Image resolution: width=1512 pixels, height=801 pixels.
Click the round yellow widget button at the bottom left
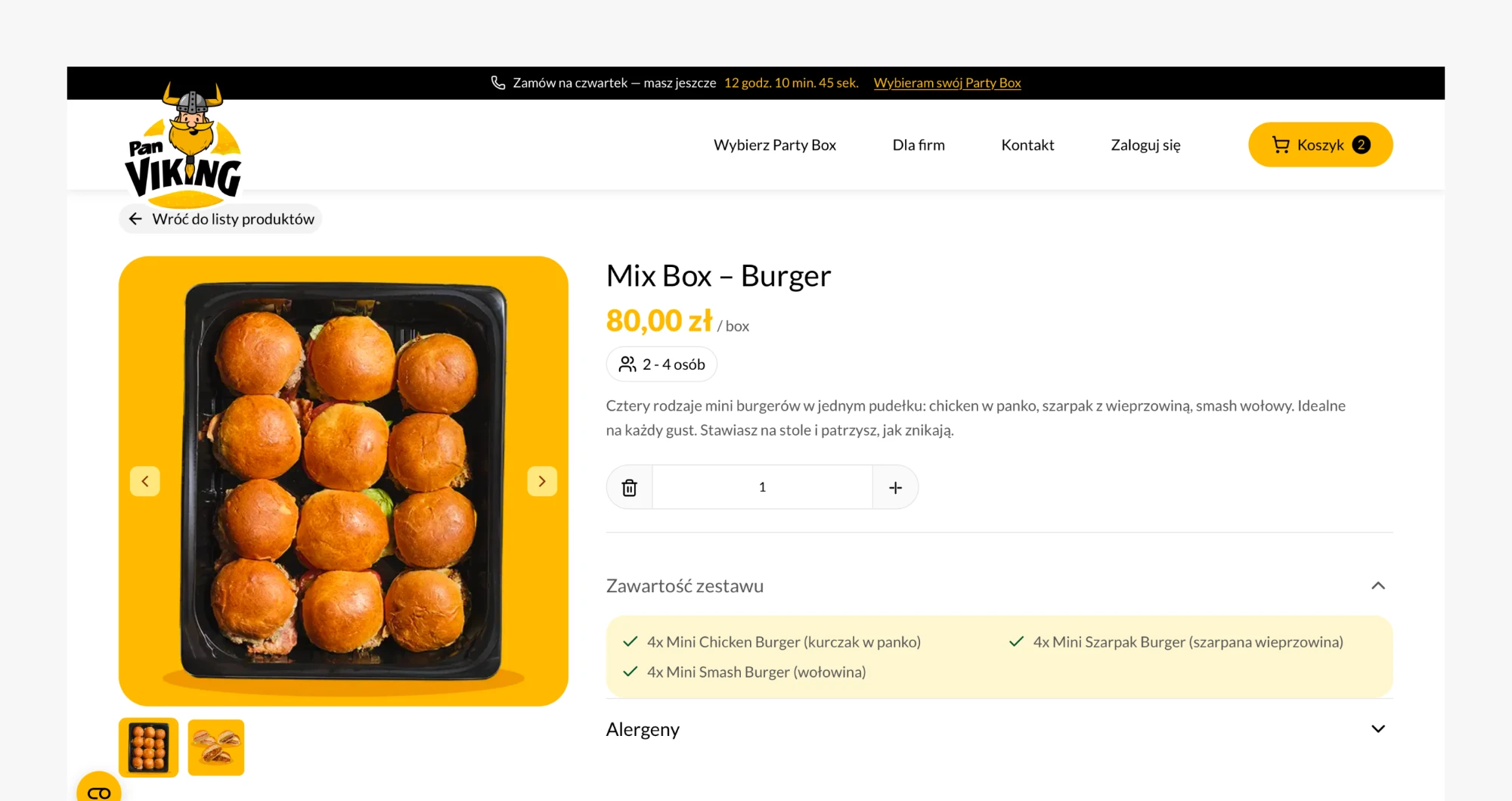point(99,789)
